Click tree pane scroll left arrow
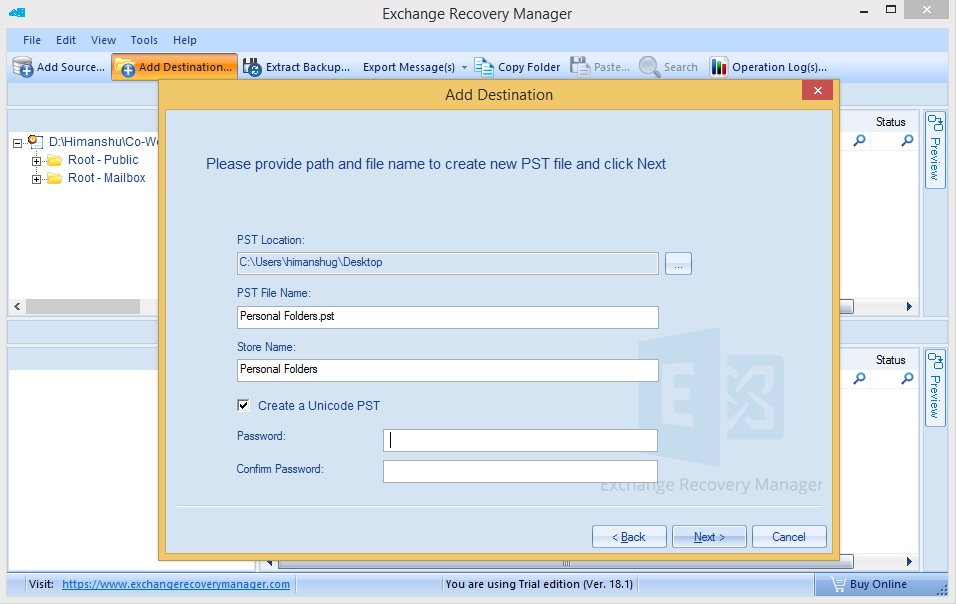This screenshot has width=956, height=604. (x=17, y=306)
